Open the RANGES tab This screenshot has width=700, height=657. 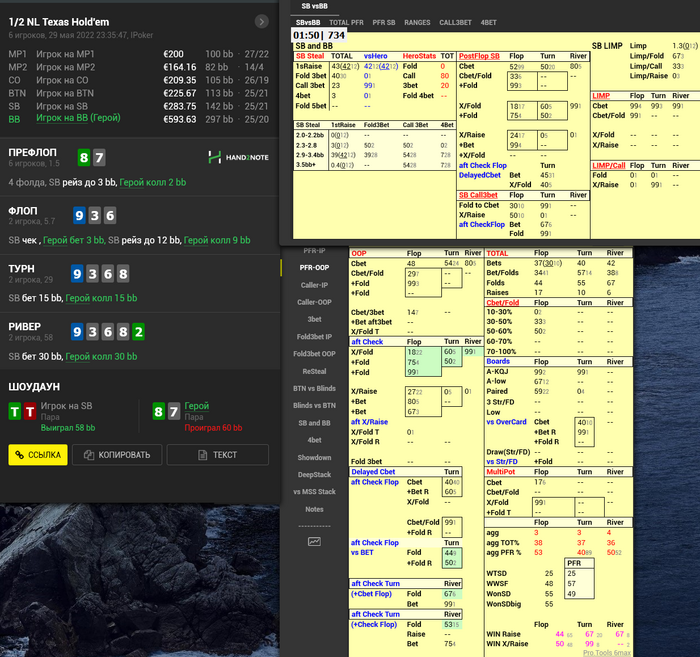[x=418, y=21]
